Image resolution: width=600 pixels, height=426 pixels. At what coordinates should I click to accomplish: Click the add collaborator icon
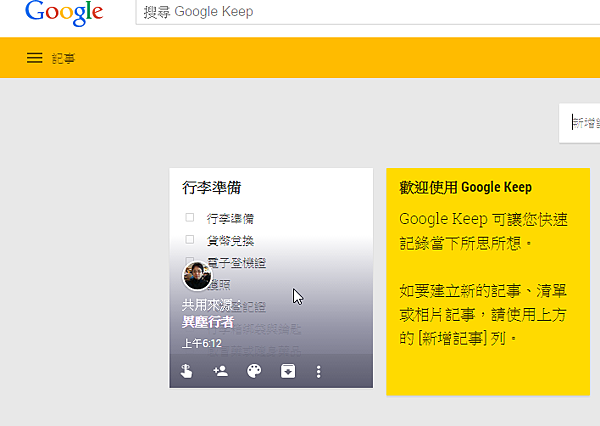tap(220, 371)
